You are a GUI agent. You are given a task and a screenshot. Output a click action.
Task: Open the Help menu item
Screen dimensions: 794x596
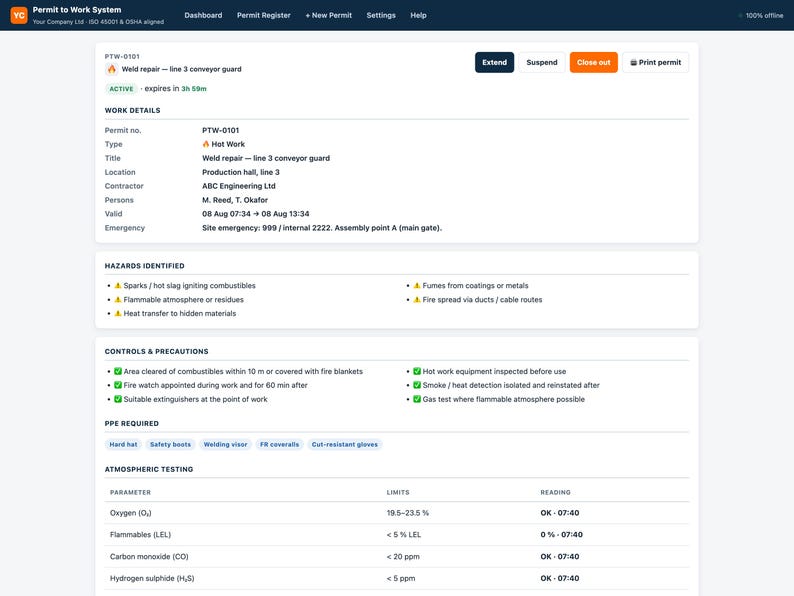click(x=418, y=15)
